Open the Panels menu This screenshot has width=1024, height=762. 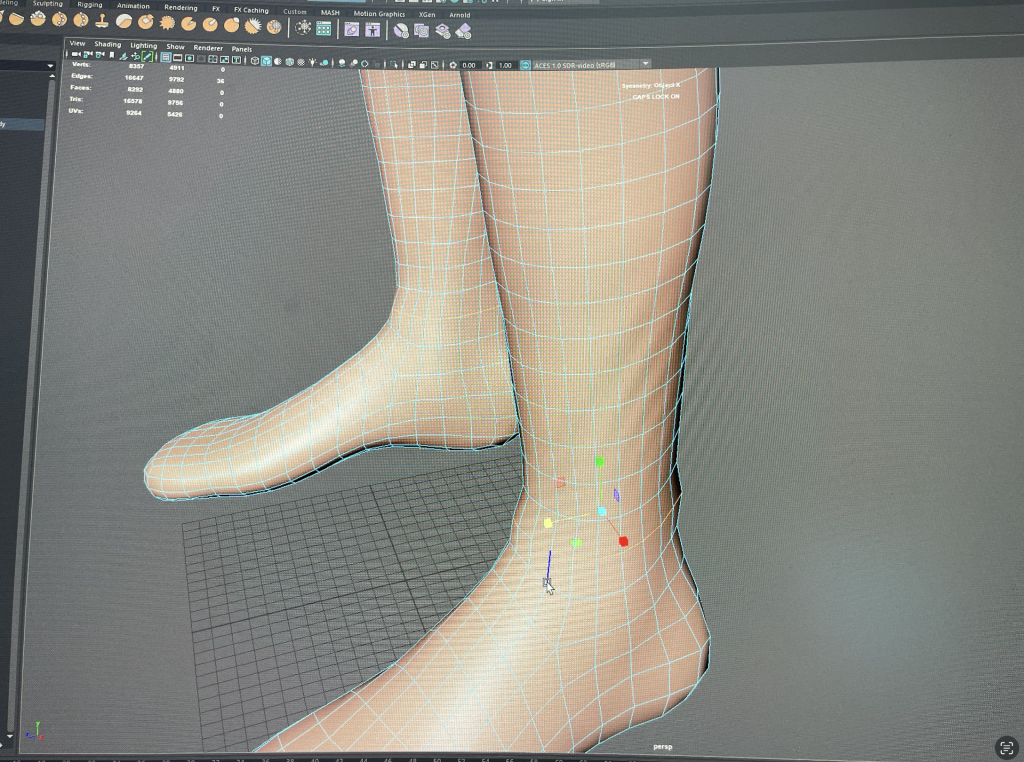click(242, 49)
